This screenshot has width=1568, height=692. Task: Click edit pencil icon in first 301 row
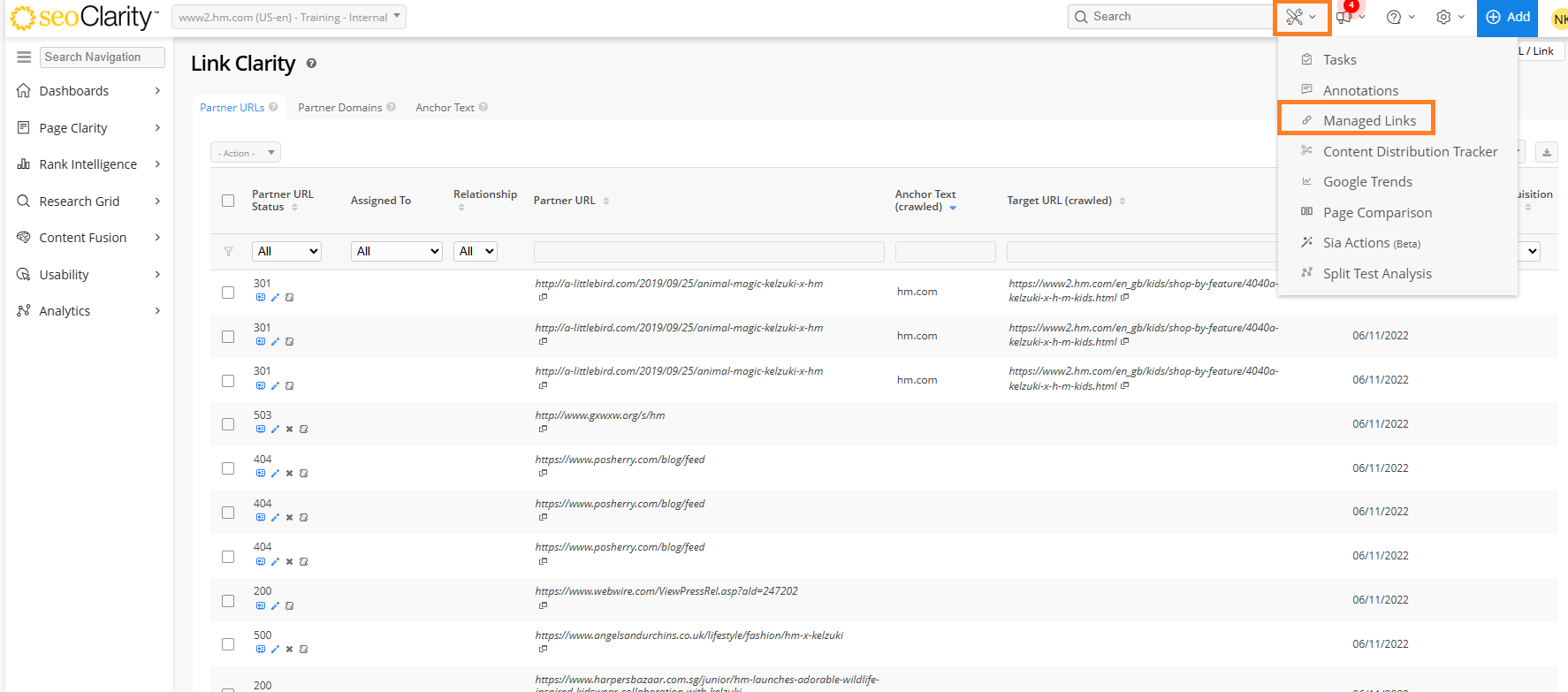[275, 298]
